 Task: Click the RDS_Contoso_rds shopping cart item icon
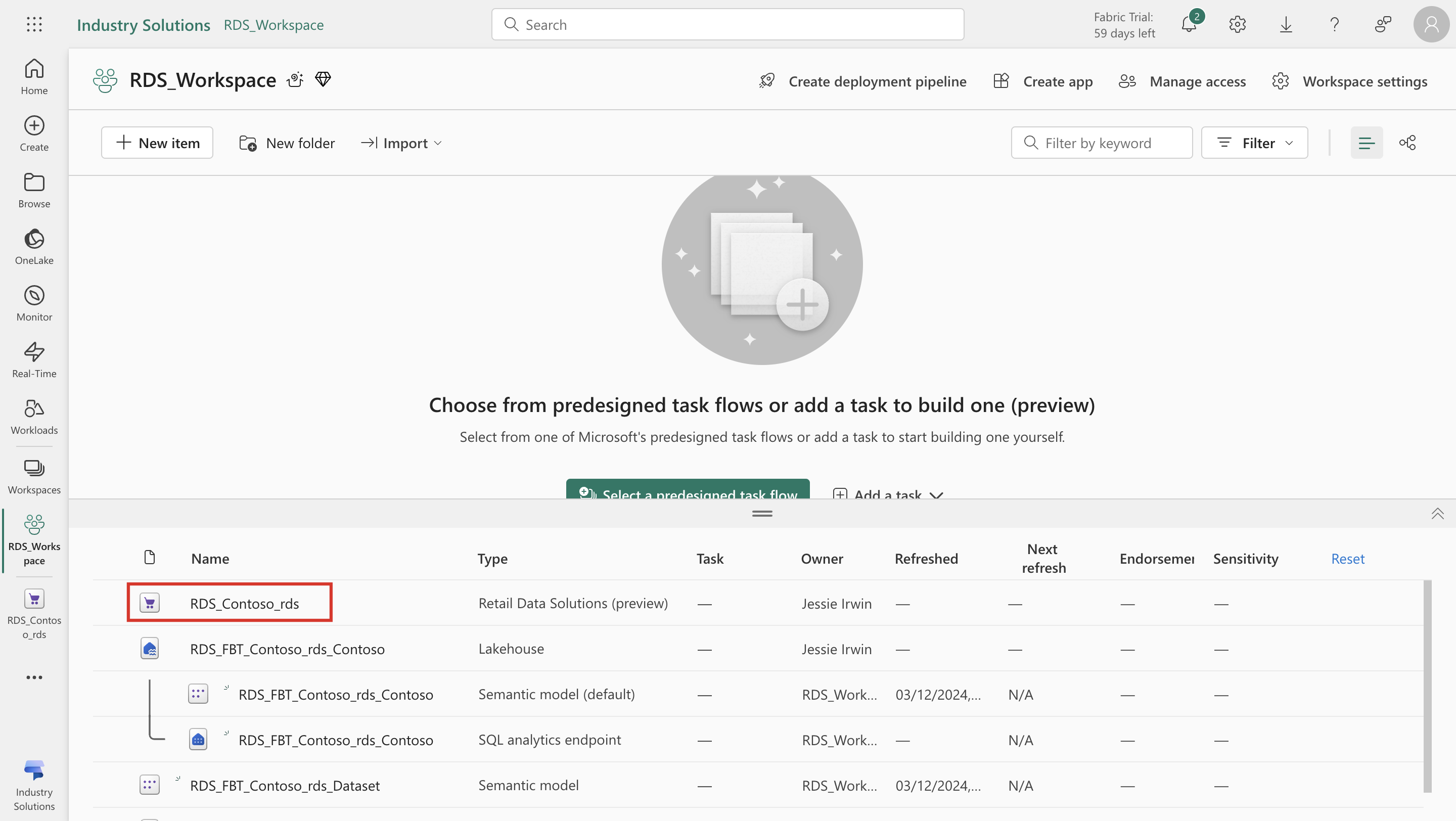150,603
